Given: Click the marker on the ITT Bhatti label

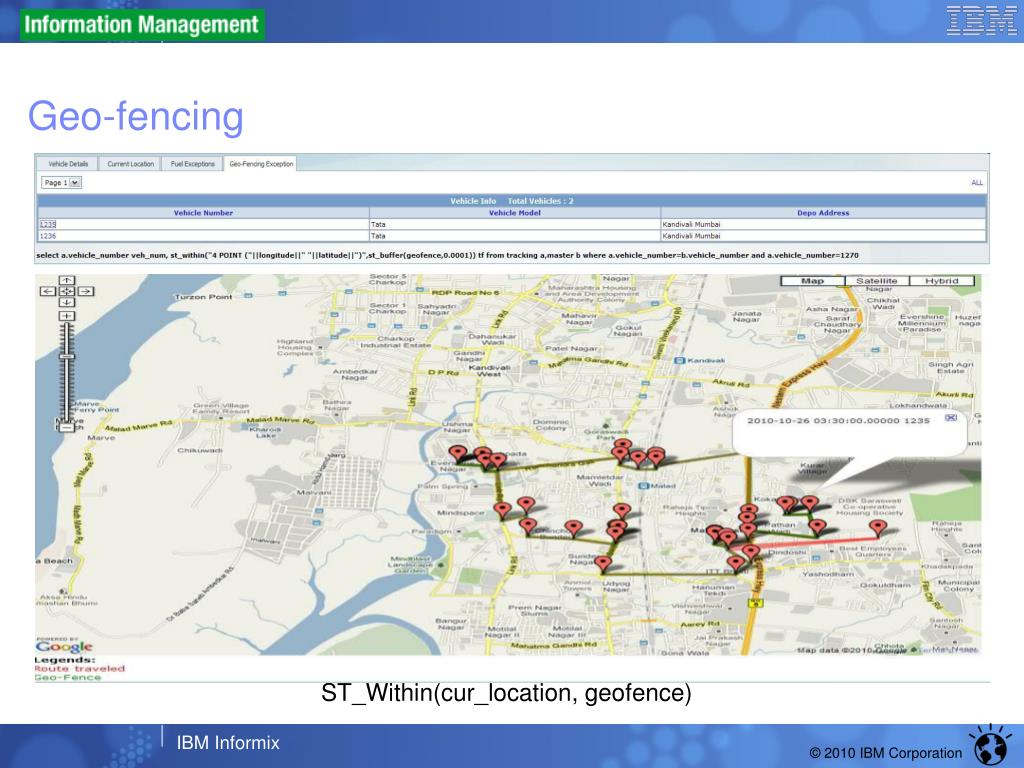Looking at the screenshot, I should coord(736,563).
